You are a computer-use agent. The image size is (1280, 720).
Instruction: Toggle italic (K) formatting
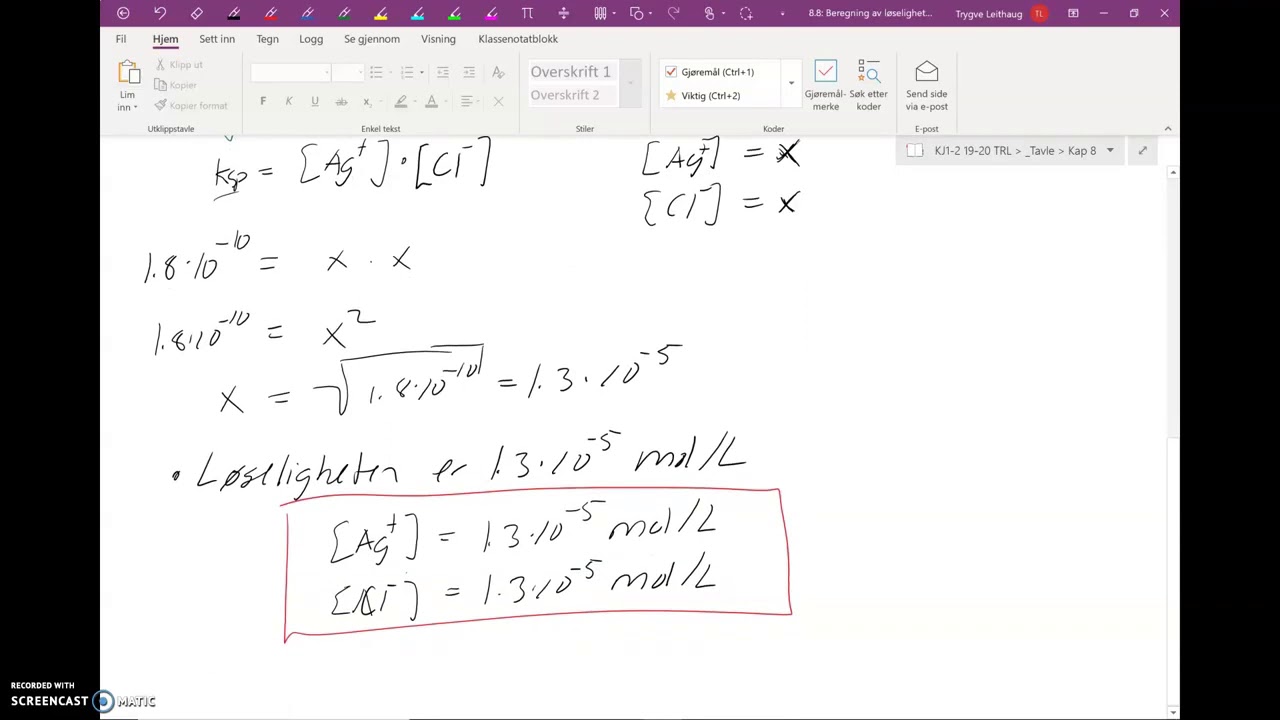point(289,101)
